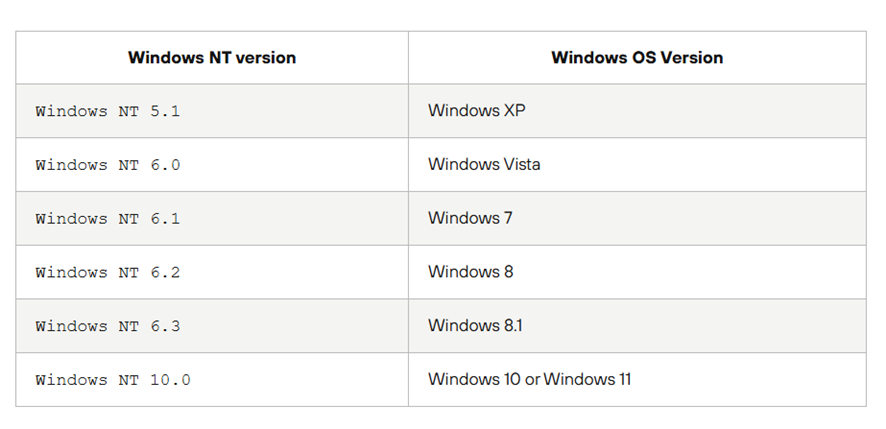Screen dimensions: 886x429
Task: Click the word Vista in the table
Action: pyautogui.click(x=520, y=165)
